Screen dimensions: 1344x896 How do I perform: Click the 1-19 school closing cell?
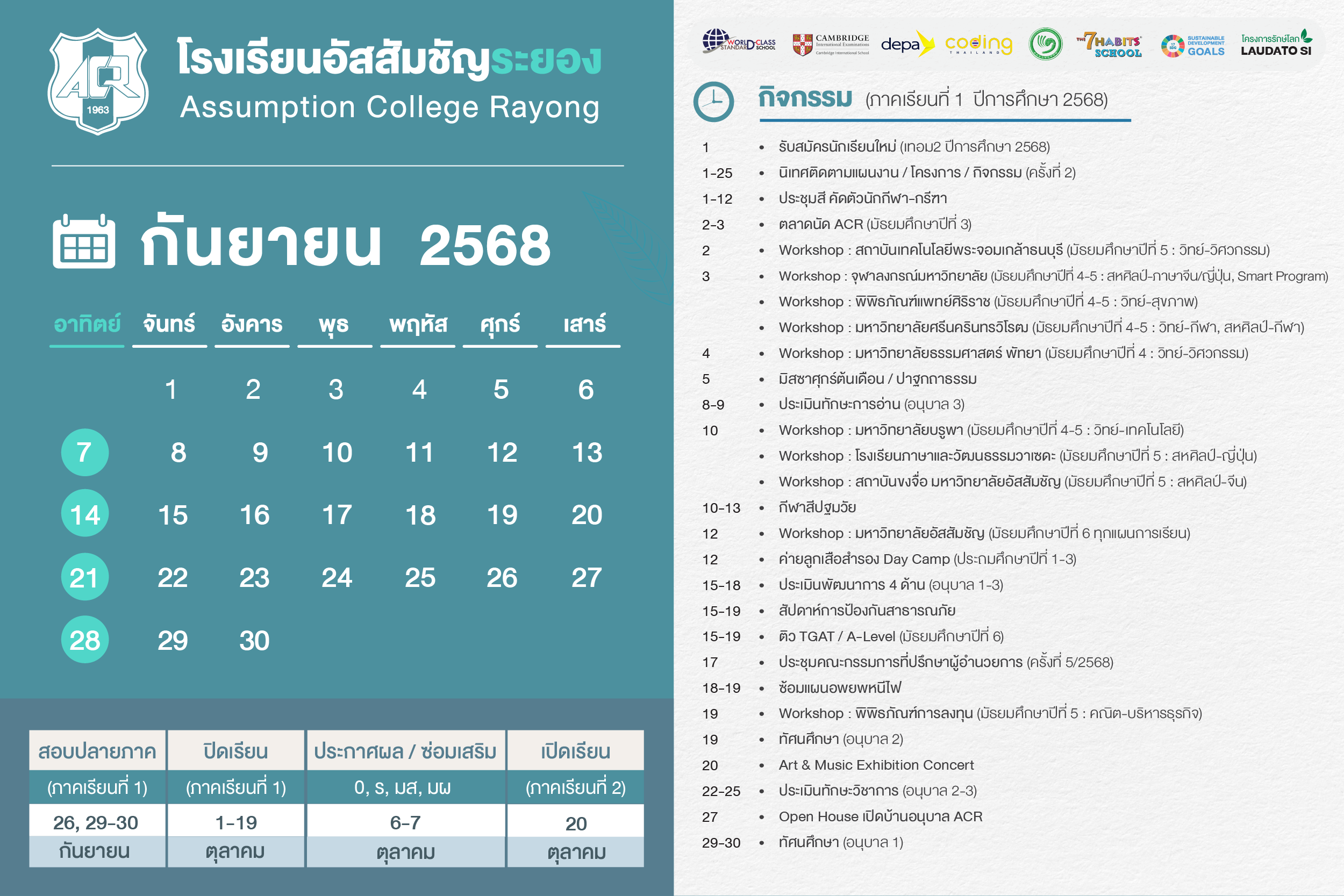coord(235,821)
